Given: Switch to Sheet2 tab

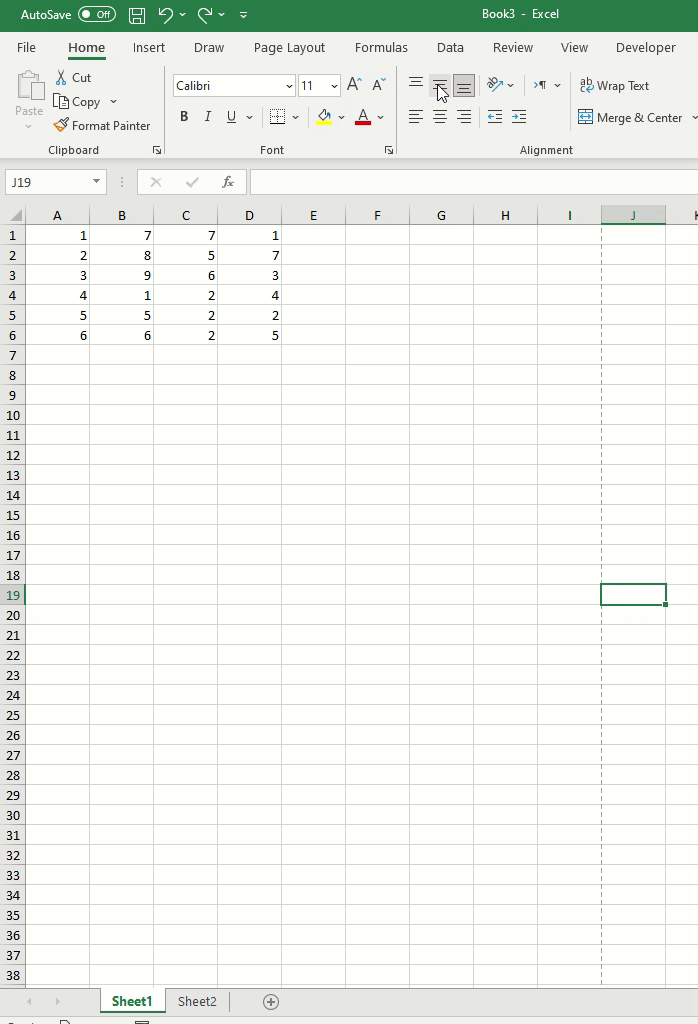Looking at the screenshot, I should click(x=197, y=1001).
